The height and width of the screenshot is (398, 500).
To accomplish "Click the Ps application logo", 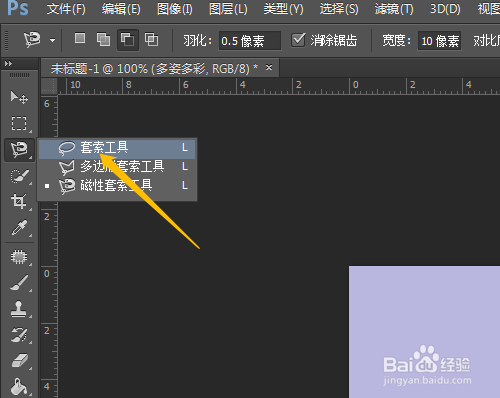I will (x=18, y=8).
